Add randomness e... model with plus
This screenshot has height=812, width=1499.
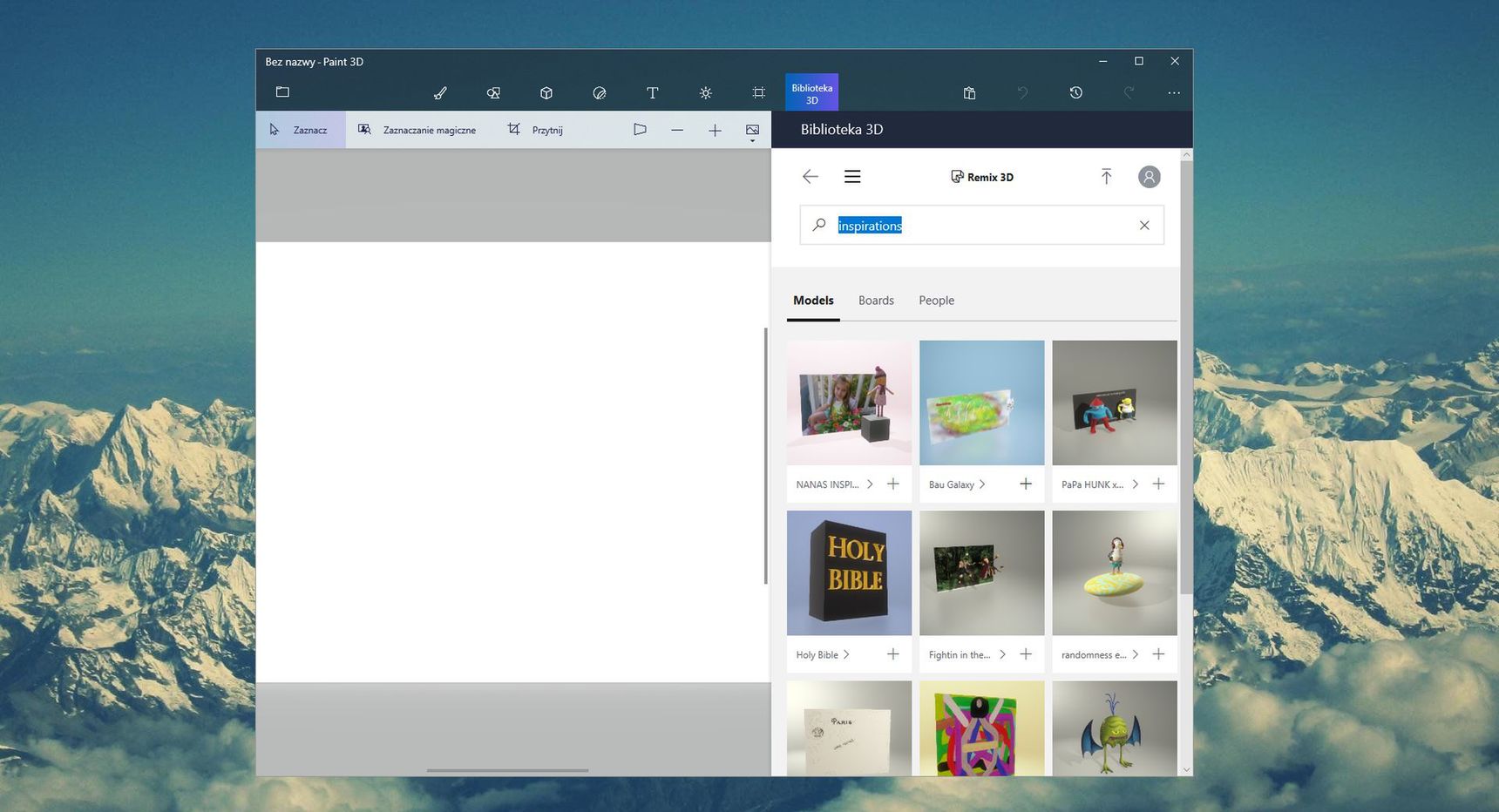pos(1158,654)
